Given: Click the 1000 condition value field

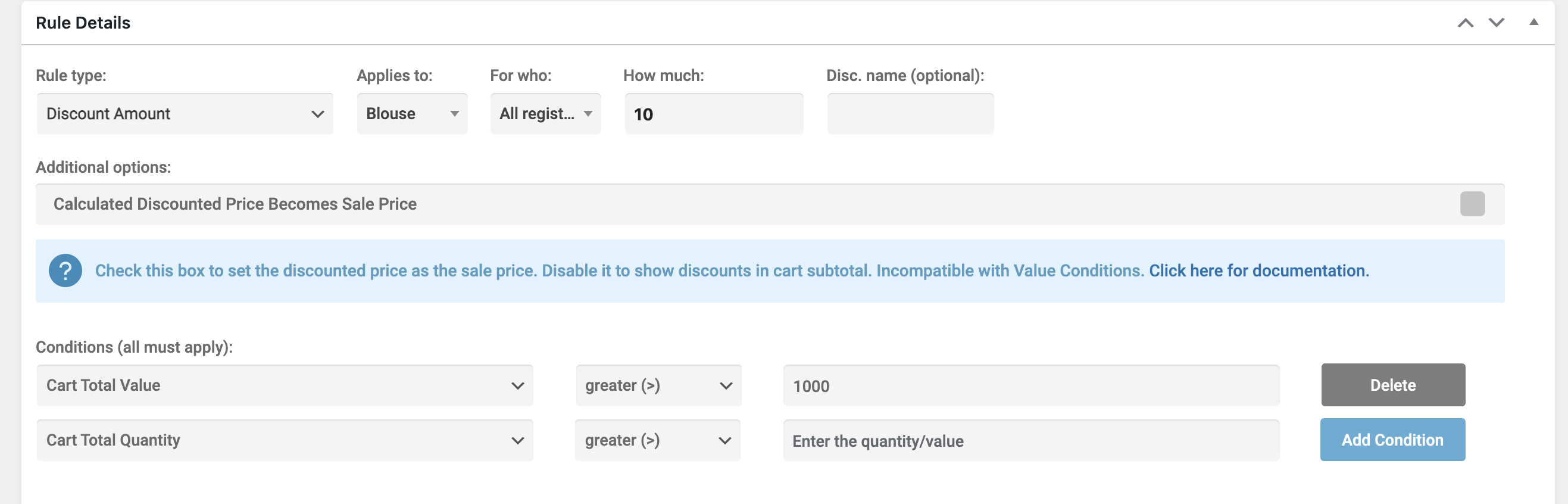Looking at the screenshot, I should pos(1031,386).
